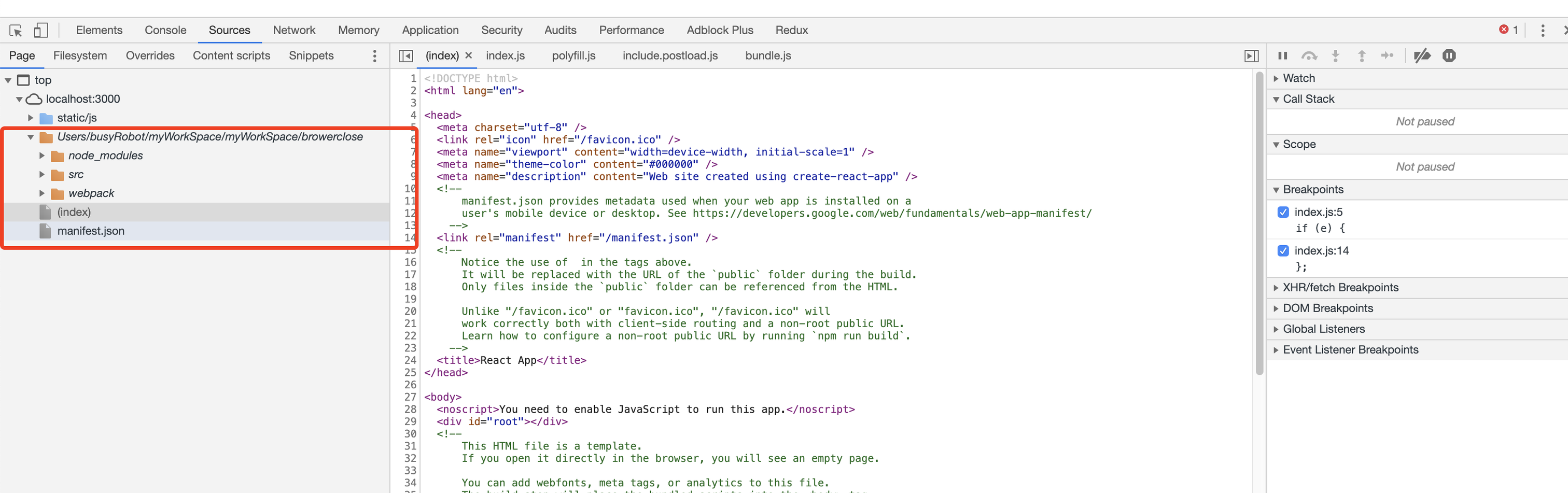Switch to the Snippets navigator tab
The image size is (1568, 493).
click(x=311, y=55)
